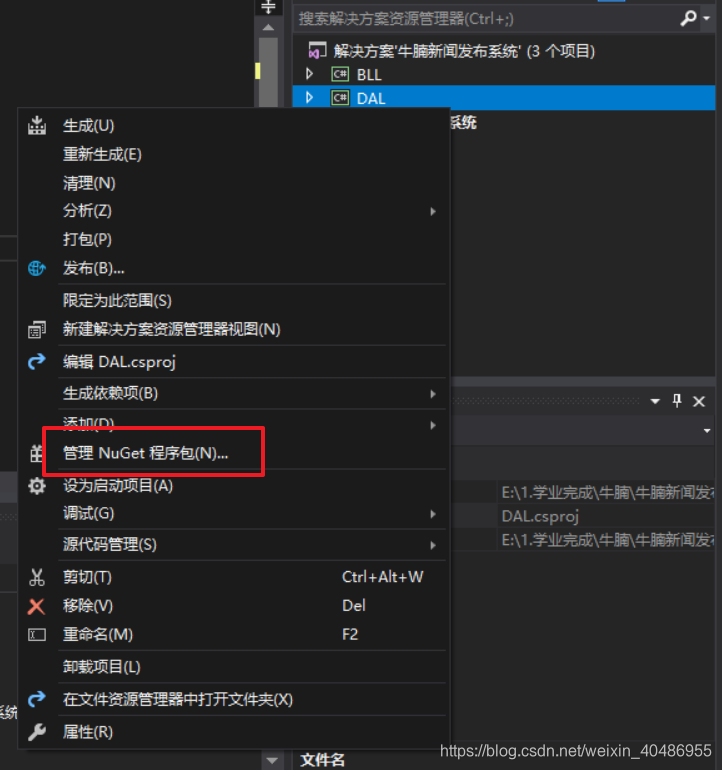
Task: Click the pin icon on the properties panel
Action: (x=677, y=401)
